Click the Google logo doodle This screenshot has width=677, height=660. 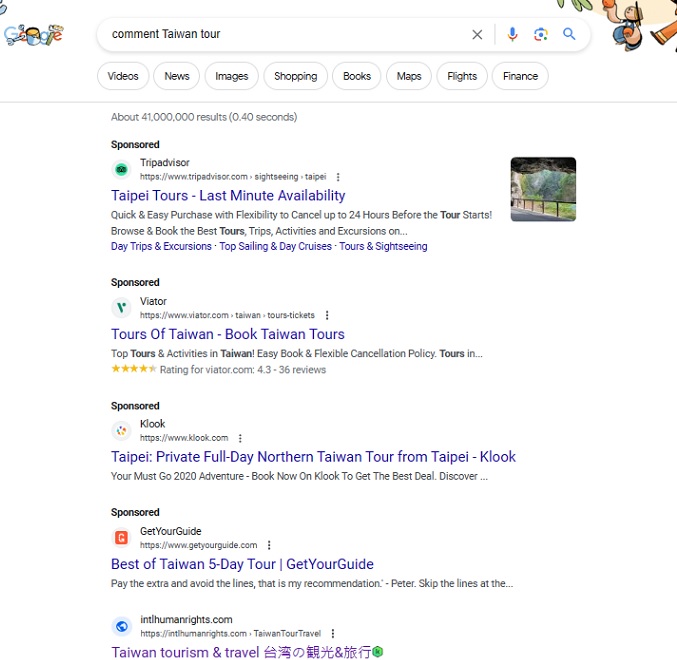click(x=33, y=35)
